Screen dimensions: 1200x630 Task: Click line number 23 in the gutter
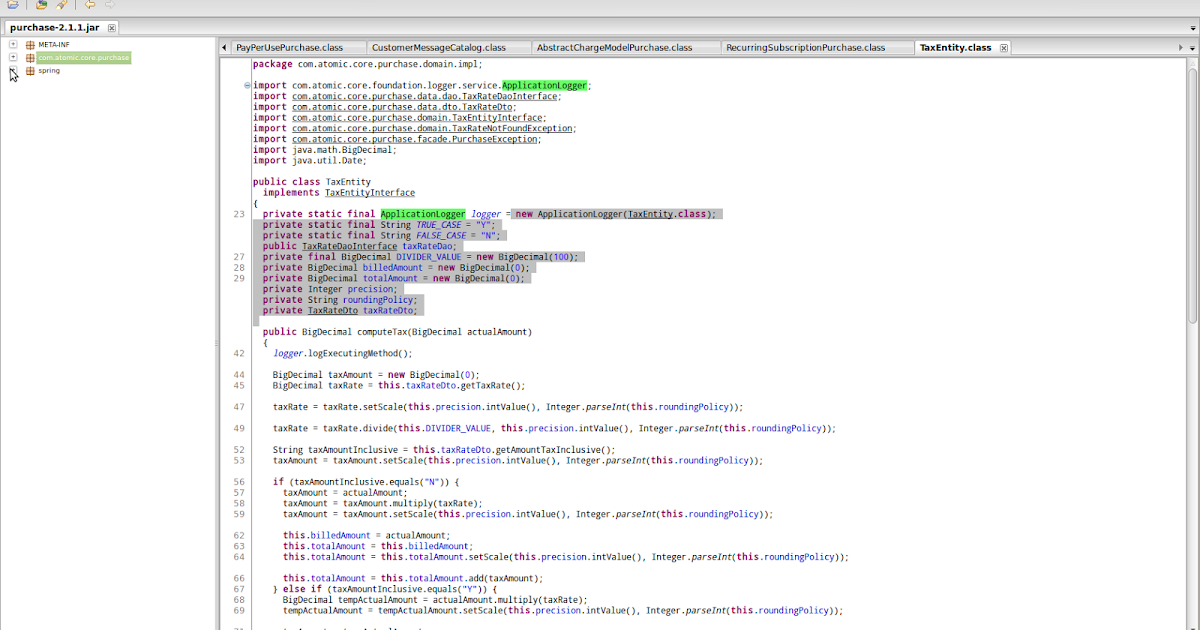pyautogui.click(x=238, y=214)
